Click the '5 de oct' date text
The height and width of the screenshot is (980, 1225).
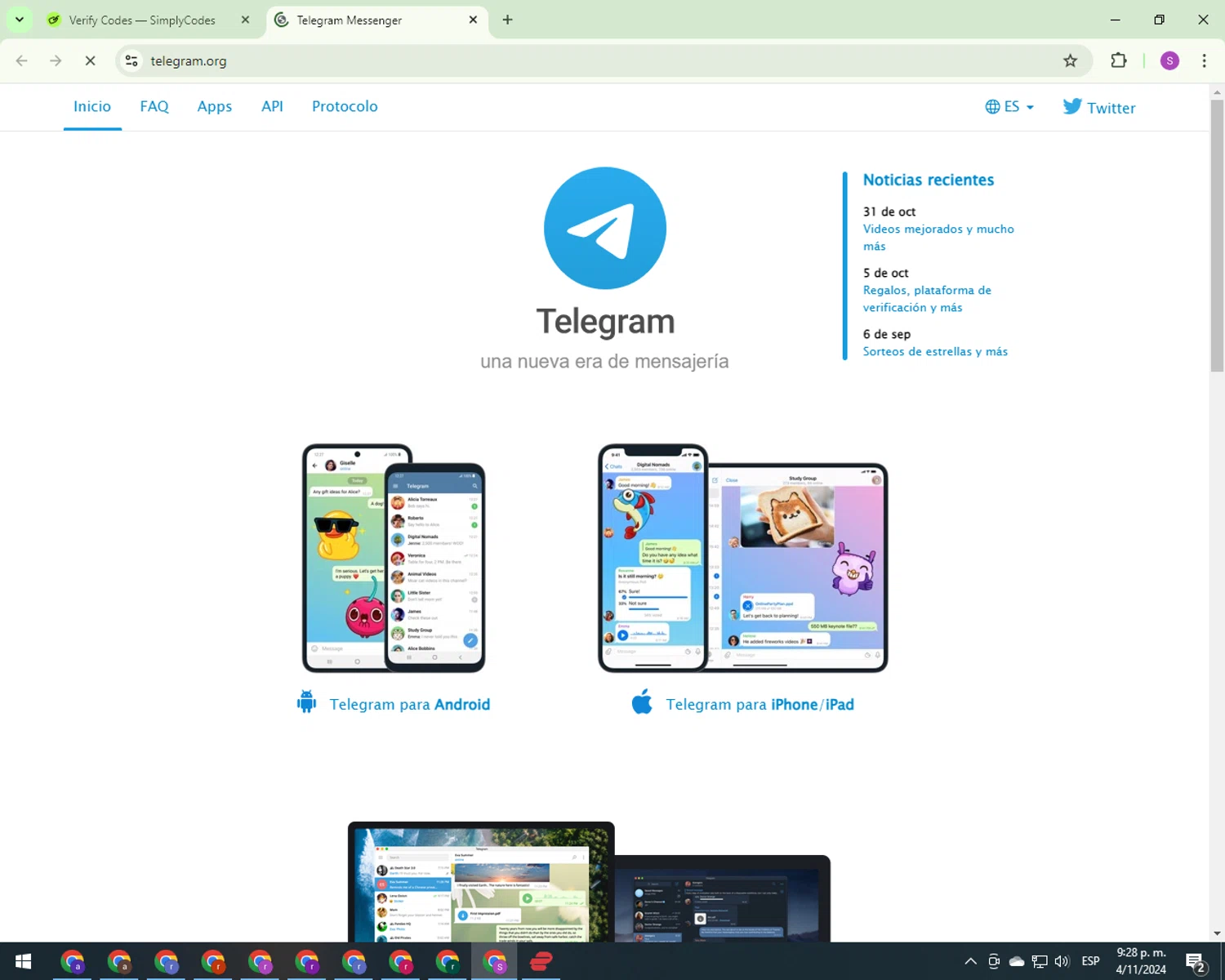tap(886, 273)
